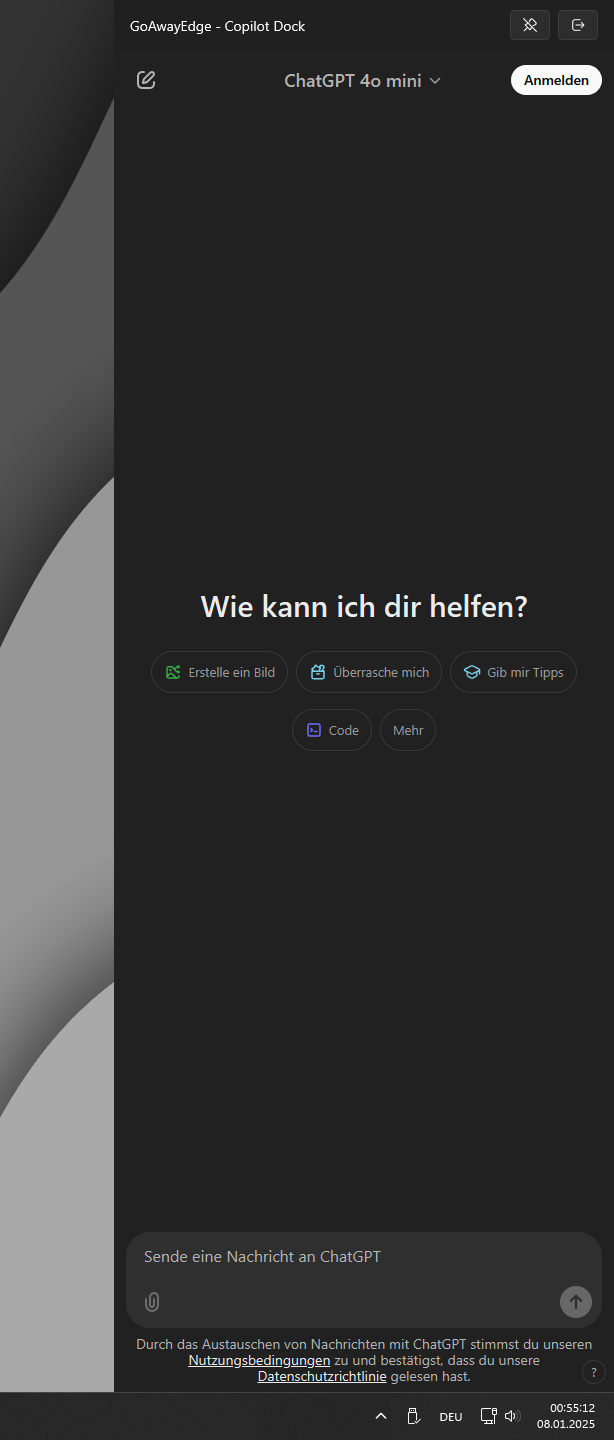This screenshot has width=614, height=1440.
Task: Click the speaker volume tray icon
Action: 513,1416
